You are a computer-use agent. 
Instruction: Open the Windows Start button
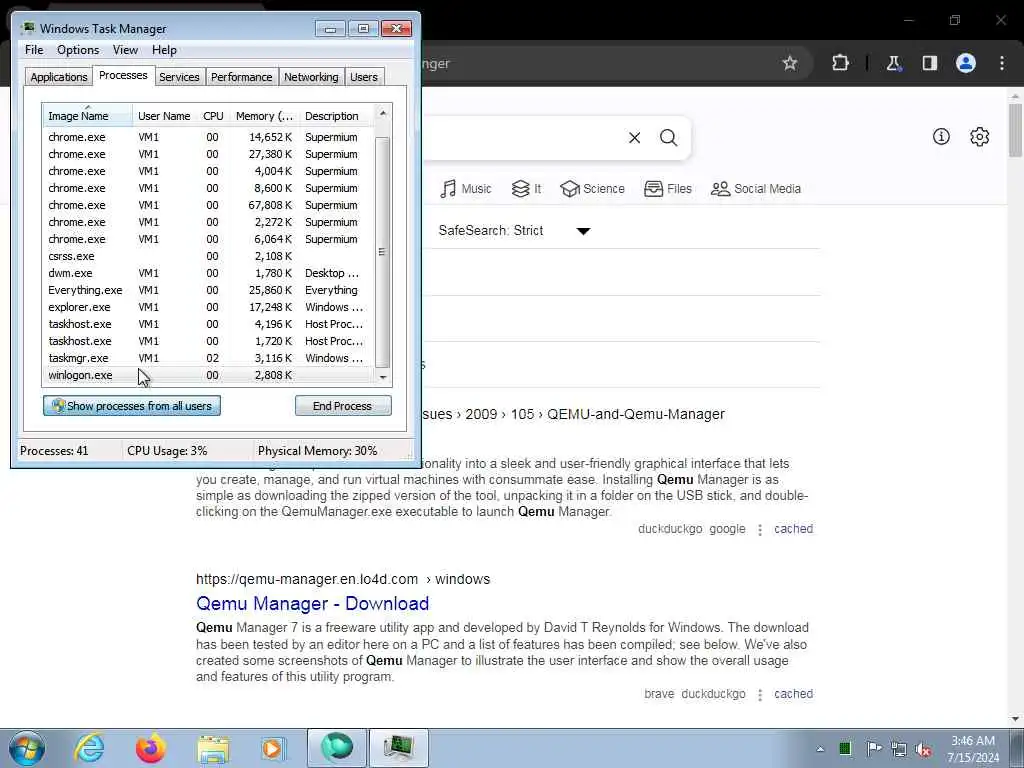click(27, 748)
